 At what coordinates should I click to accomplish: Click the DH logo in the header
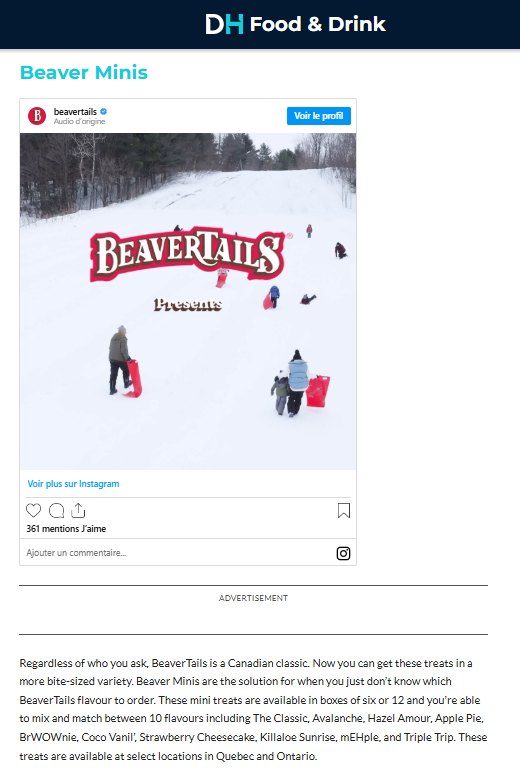[x=224, y=24]
